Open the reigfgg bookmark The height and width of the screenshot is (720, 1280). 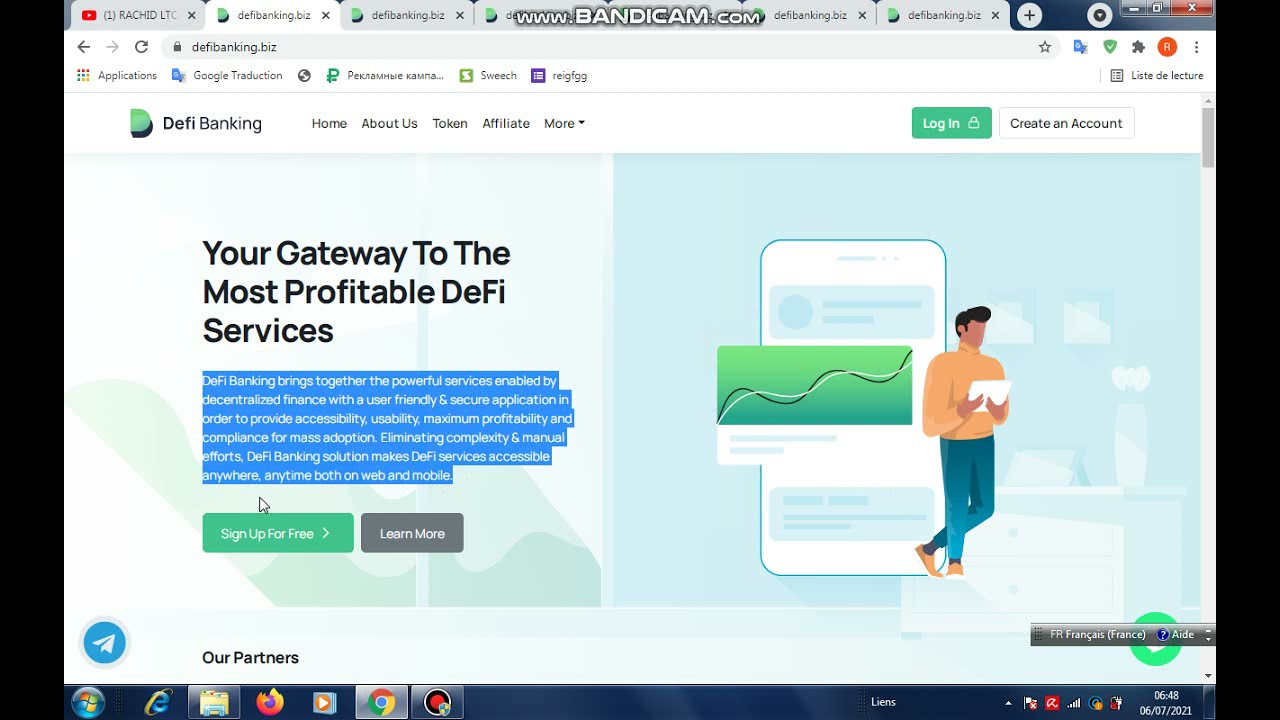(559, 75)
